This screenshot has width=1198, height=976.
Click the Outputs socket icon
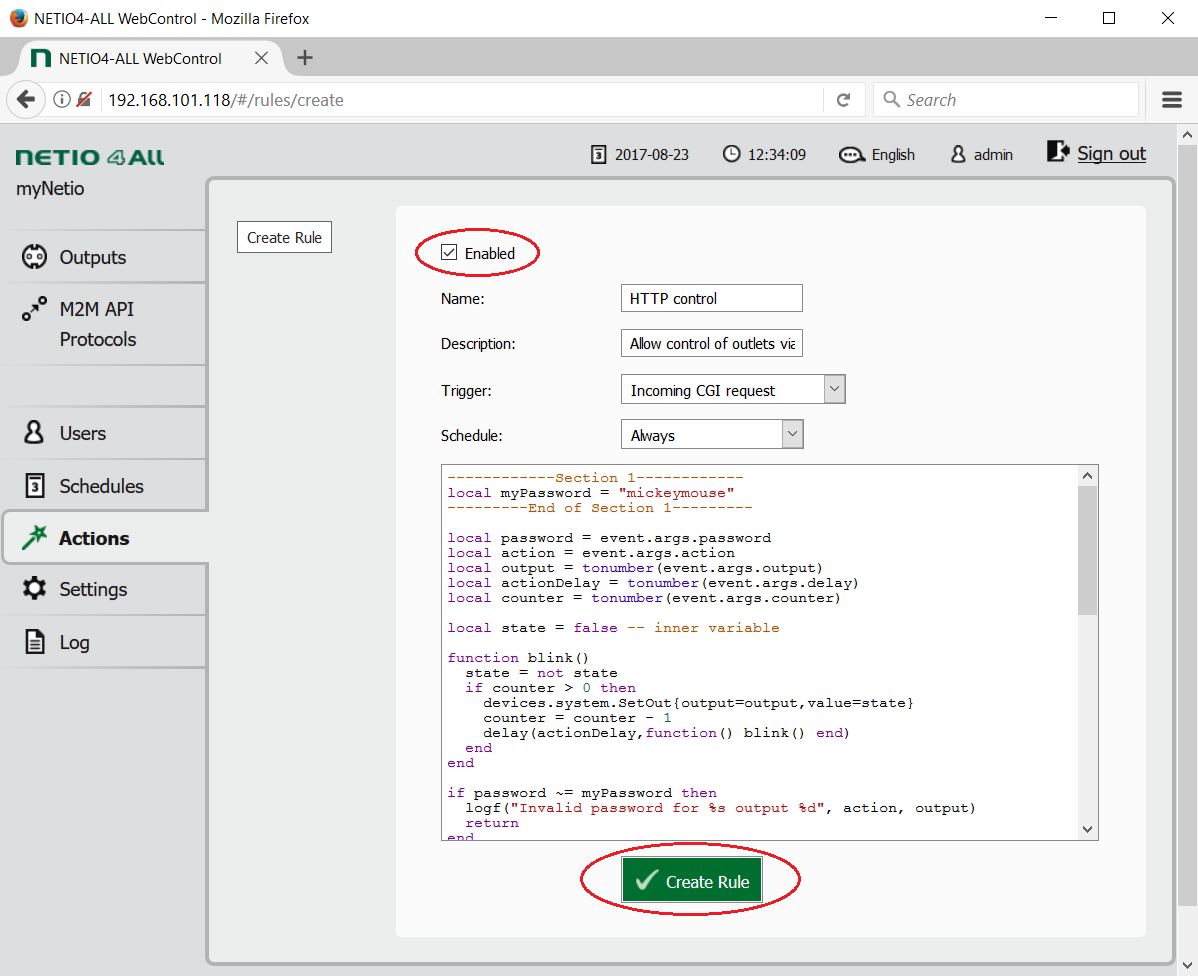[34, 257]
